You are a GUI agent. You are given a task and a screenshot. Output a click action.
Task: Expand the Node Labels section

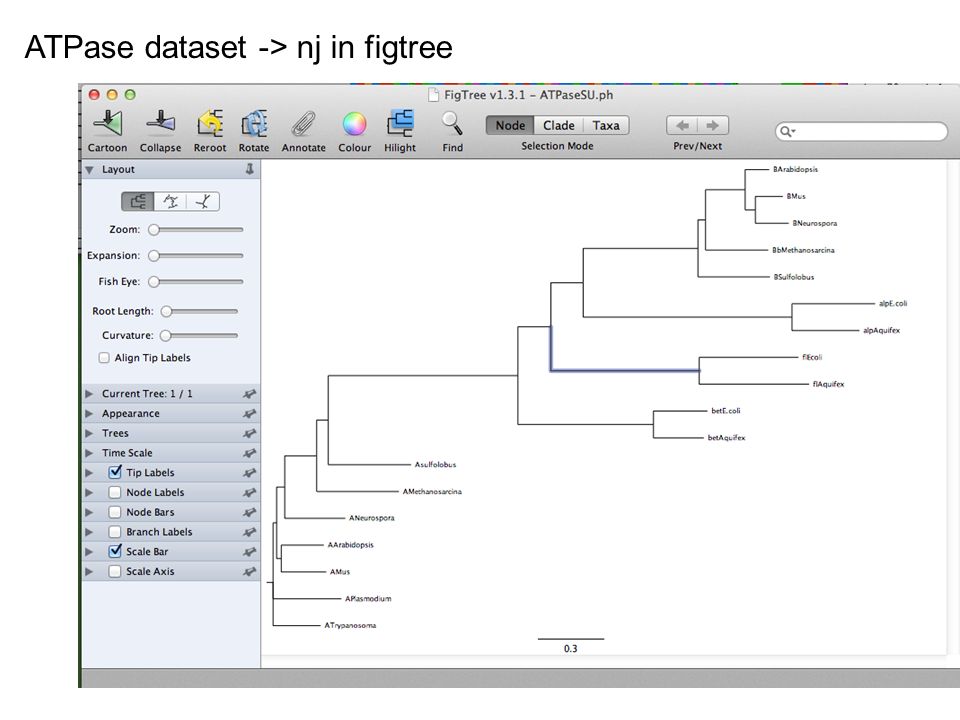pos(89,492)
